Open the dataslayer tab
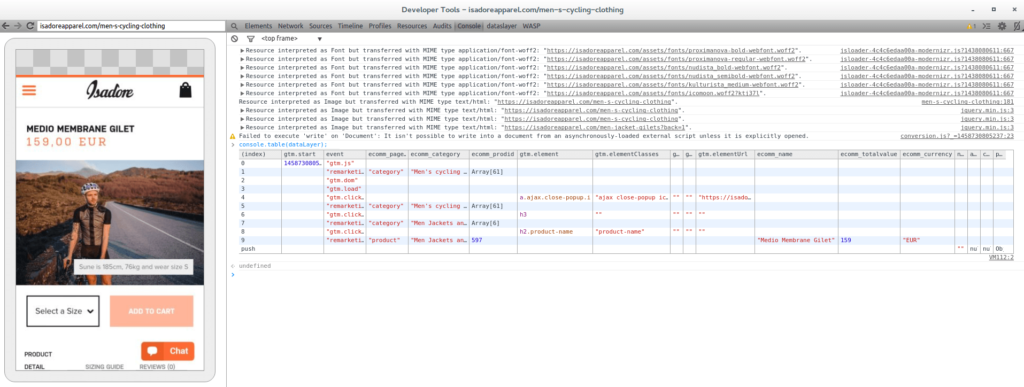 coord(502,26)
